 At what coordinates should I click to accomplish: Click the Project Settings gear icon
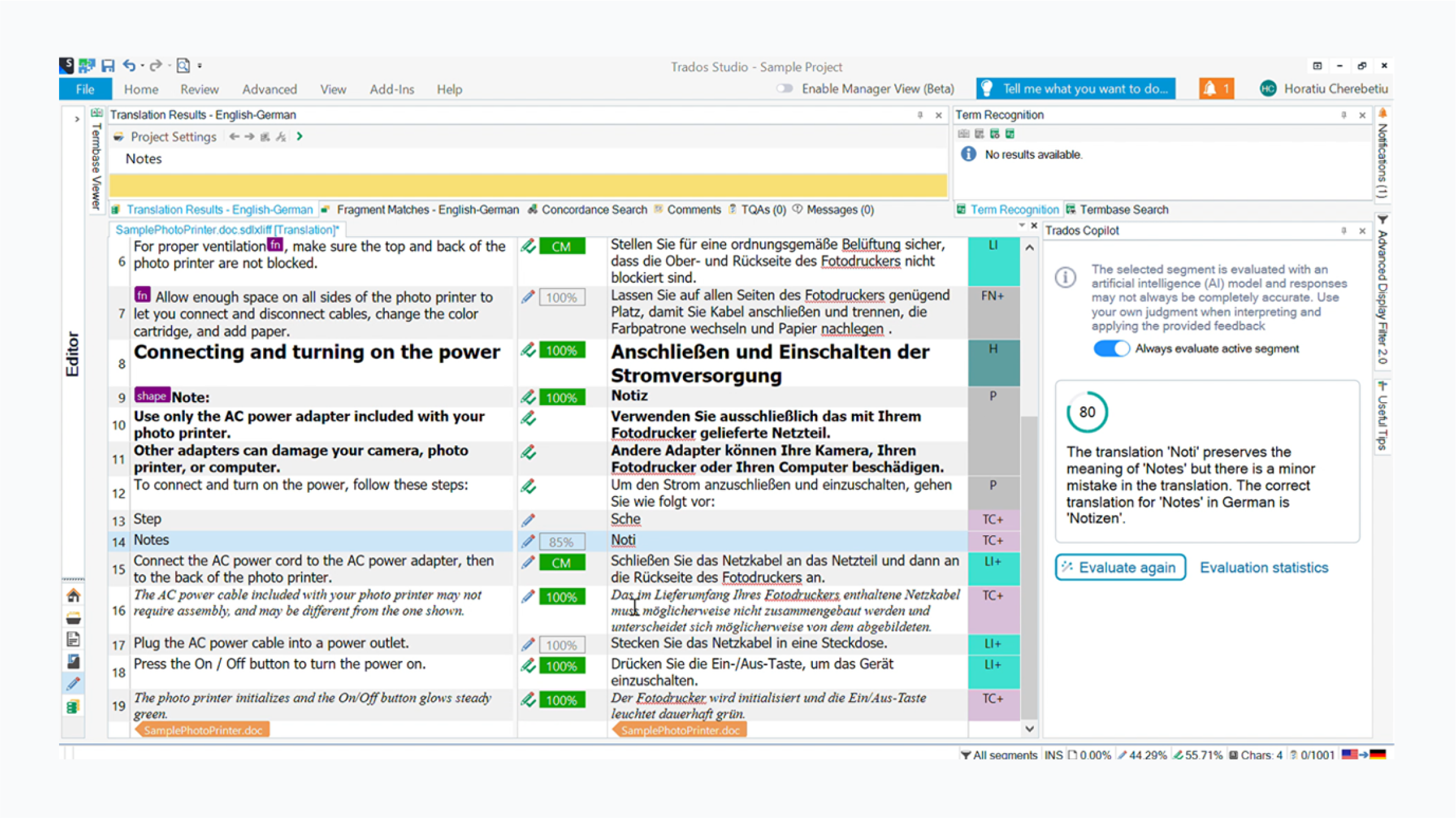tap(119, 137)
